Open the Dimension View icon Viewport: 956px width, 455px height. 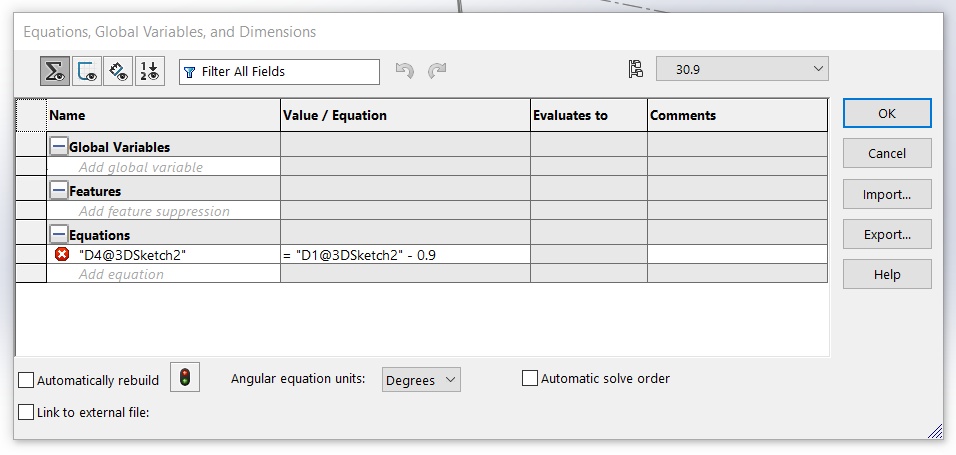pyautogui.click(x=118, y=71)
